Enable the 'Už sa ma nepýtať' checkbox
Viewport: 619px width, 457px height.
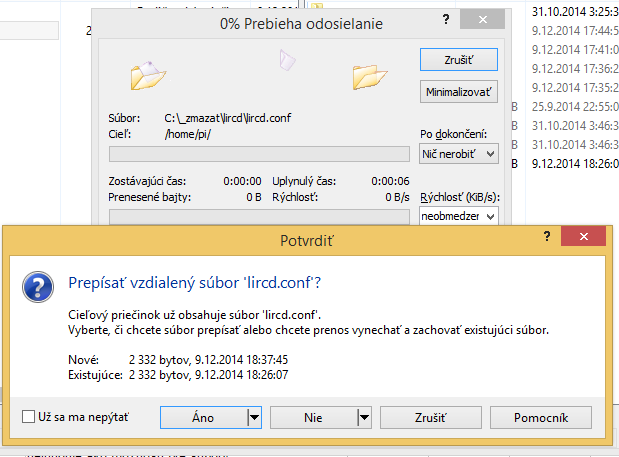pyautogui.click(x=28, y=416)
